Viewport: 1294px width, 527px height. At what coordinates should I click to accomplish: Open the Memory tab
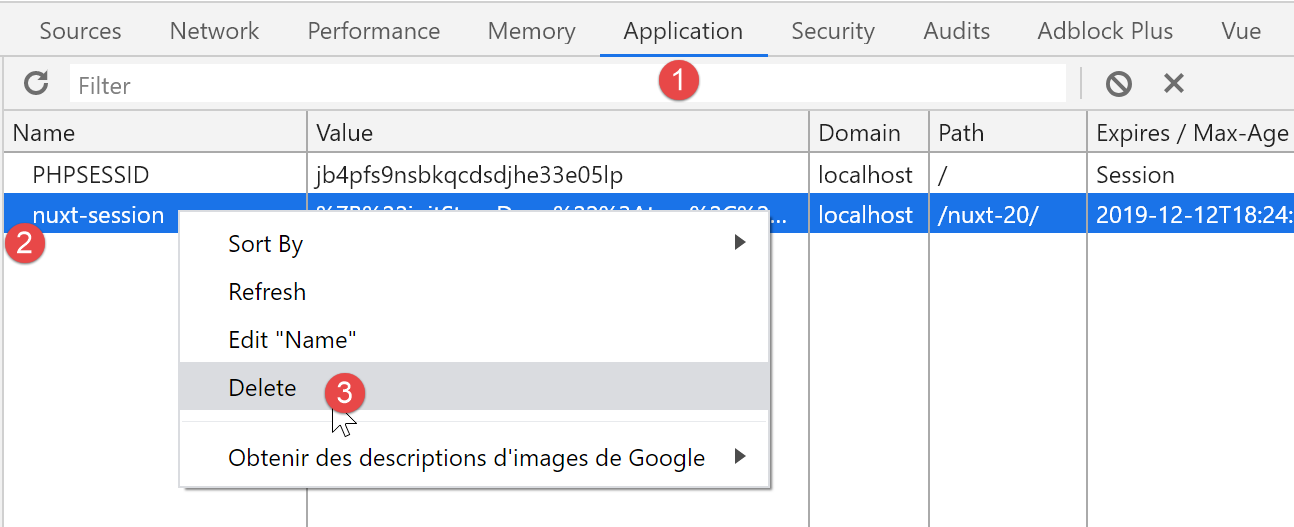[x=531, y=31]
